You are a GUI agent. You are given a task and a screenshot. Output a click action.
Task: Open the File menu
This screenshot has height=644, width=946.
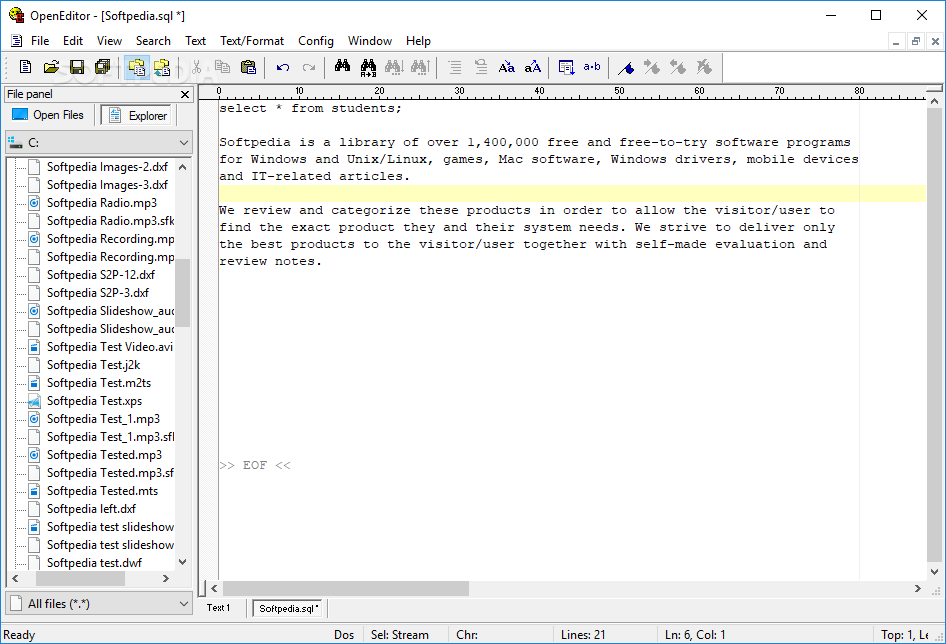click(40, 41)
